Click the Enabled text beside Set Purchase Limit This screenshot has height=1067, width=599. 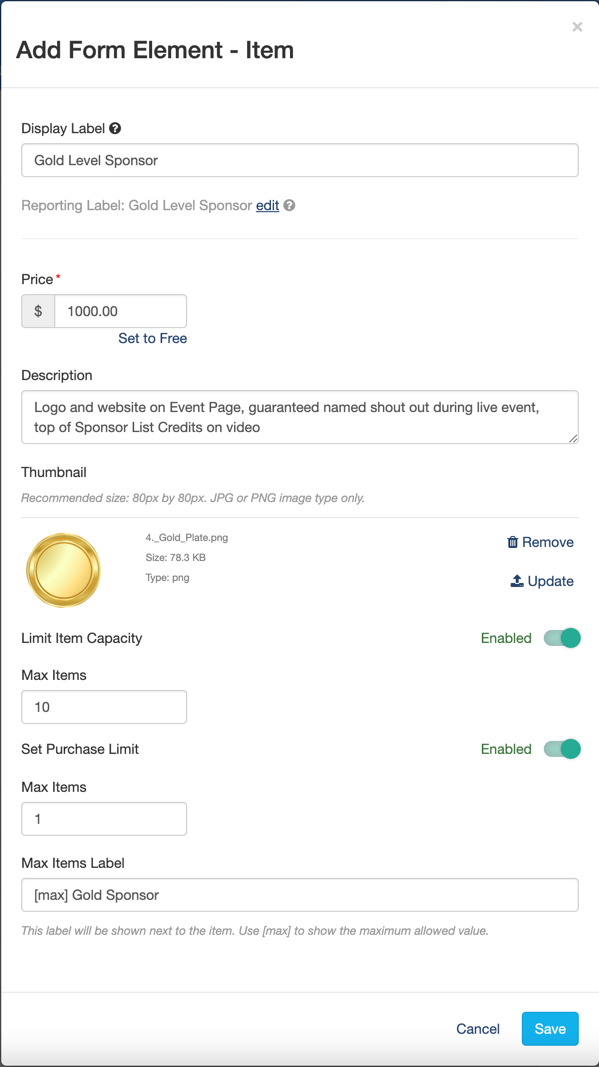point(506,749)
